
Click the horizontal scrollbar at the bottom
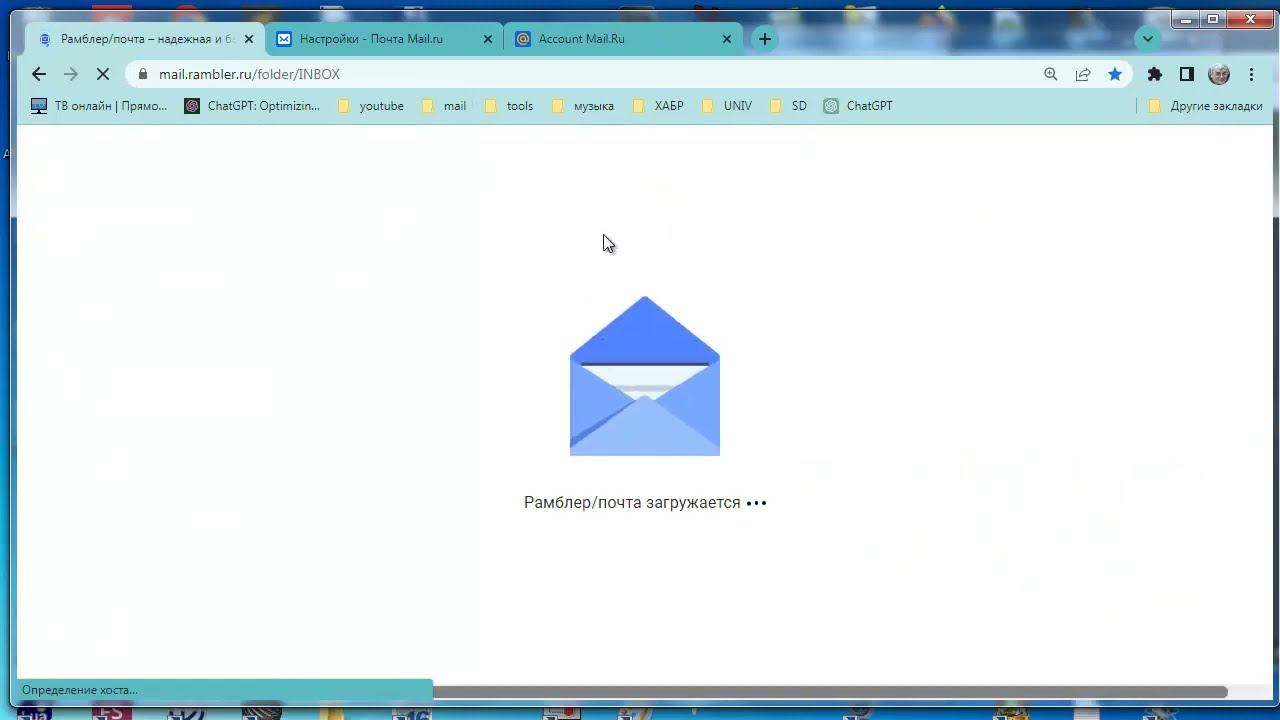tap(830, 692)
